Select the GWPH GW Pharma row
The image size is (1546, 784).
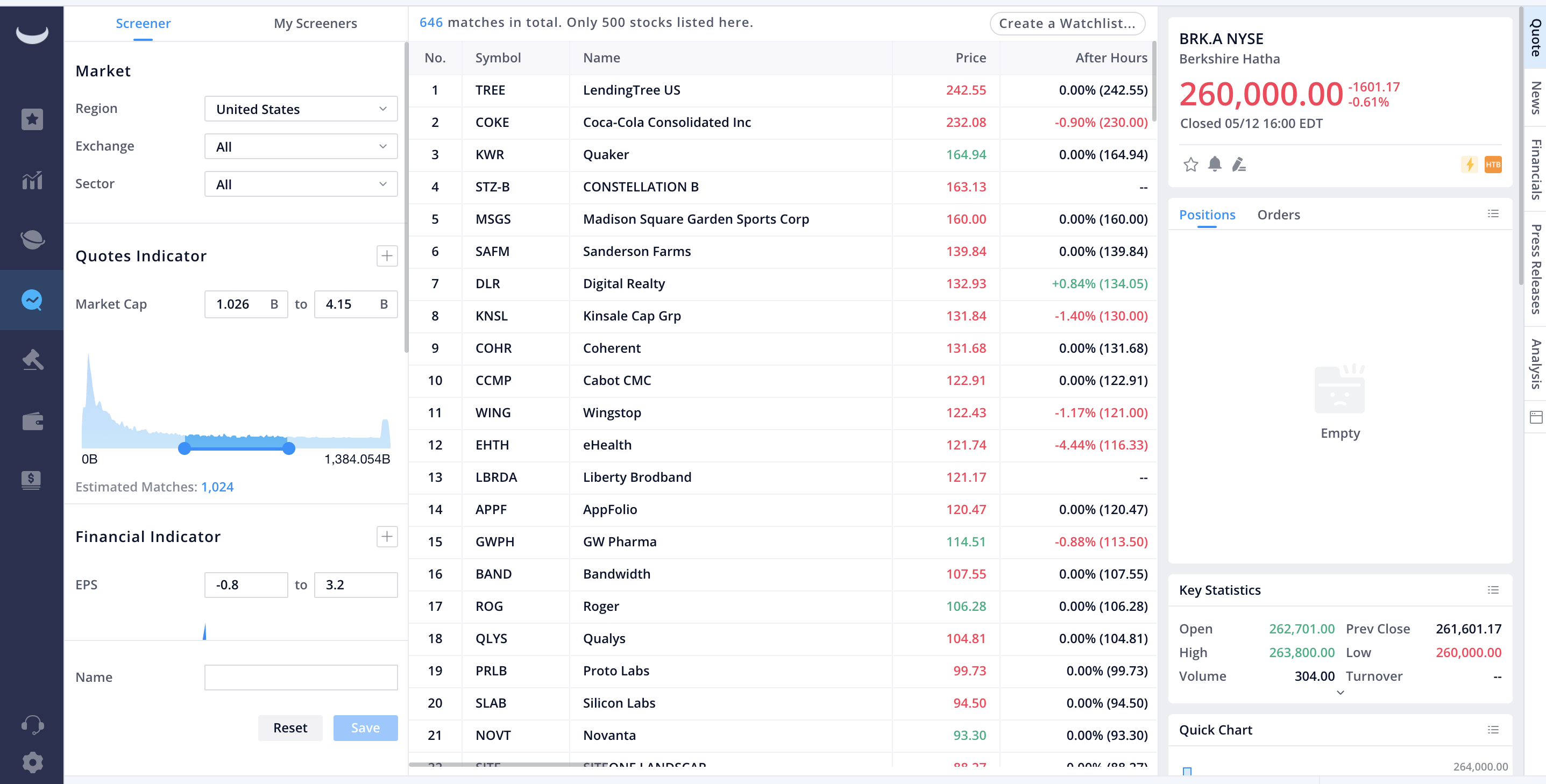click(x=782, y=541)
